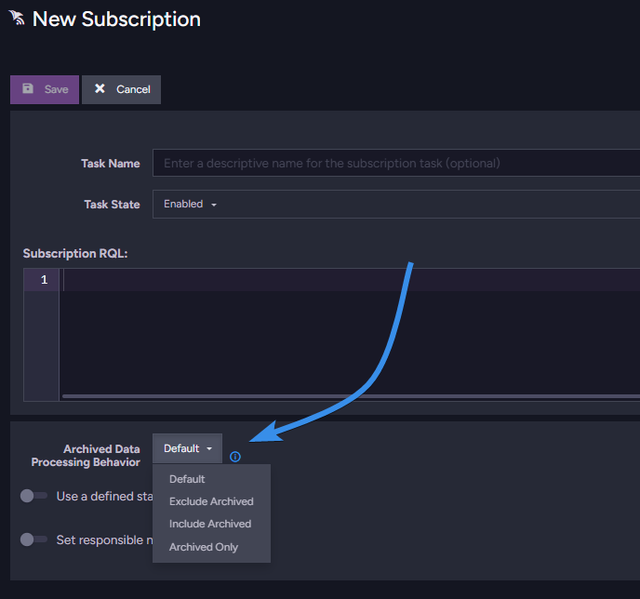Click the Task State label
Screen dimensions: 640x599
point(111,204)
